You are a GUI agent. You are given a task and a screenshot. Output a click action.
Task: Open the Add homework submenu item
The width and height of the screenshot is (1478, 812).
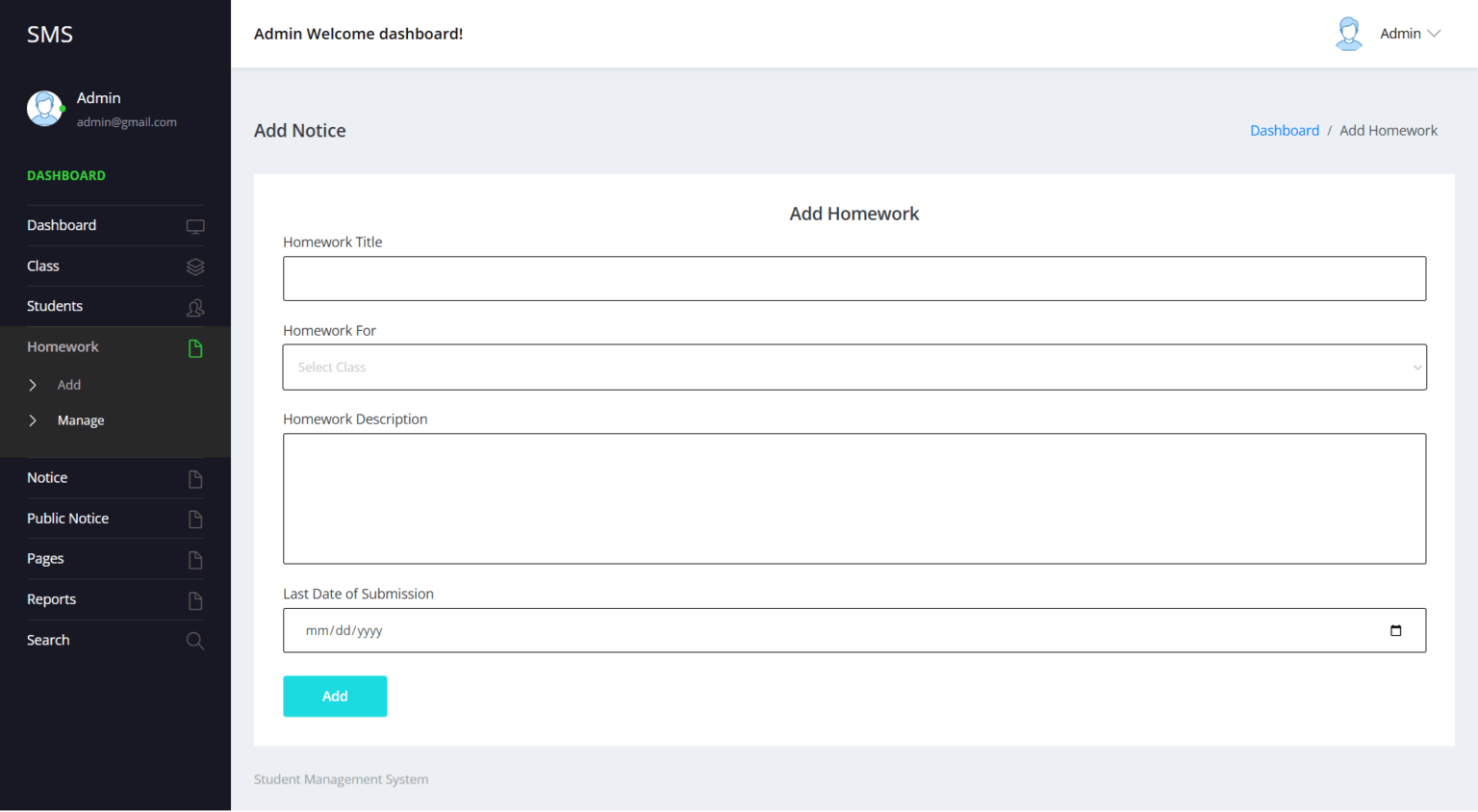[x=69, y=385]
